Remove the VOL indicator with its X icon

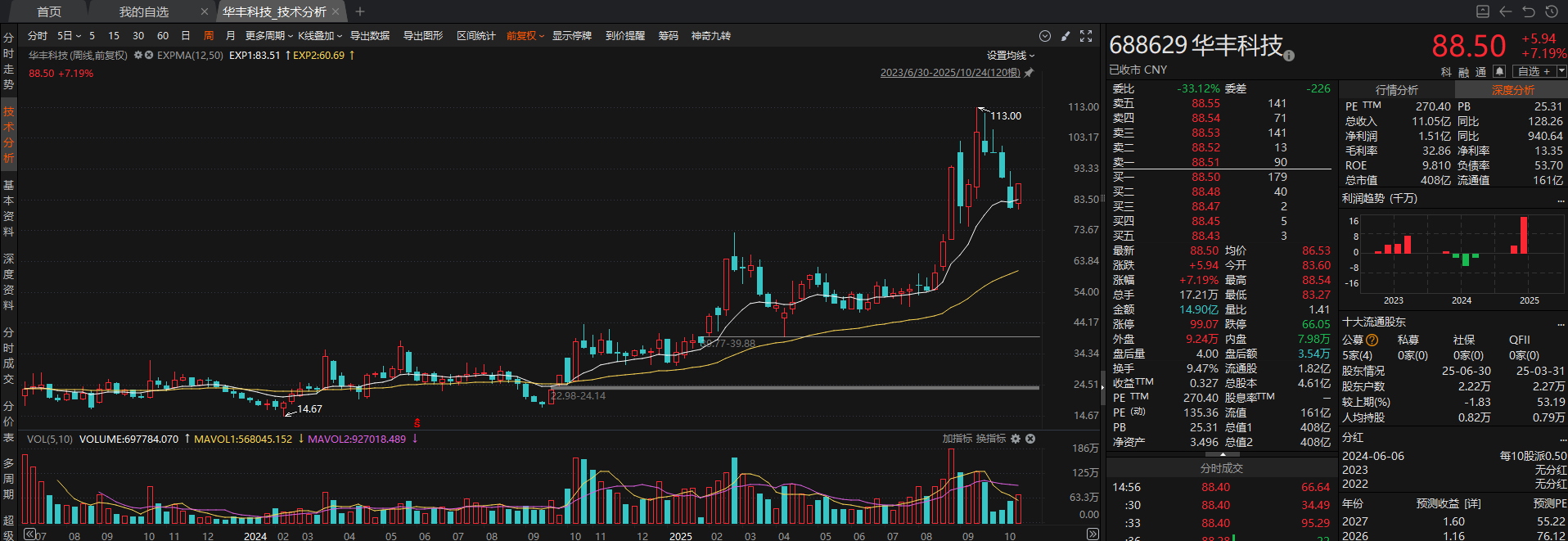(1030, 439)
